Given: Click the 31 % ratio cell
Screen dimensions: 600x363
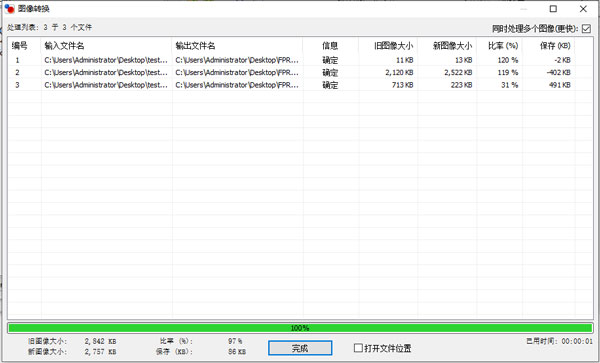Looking at the screenshot, I should tap(510, 85).
